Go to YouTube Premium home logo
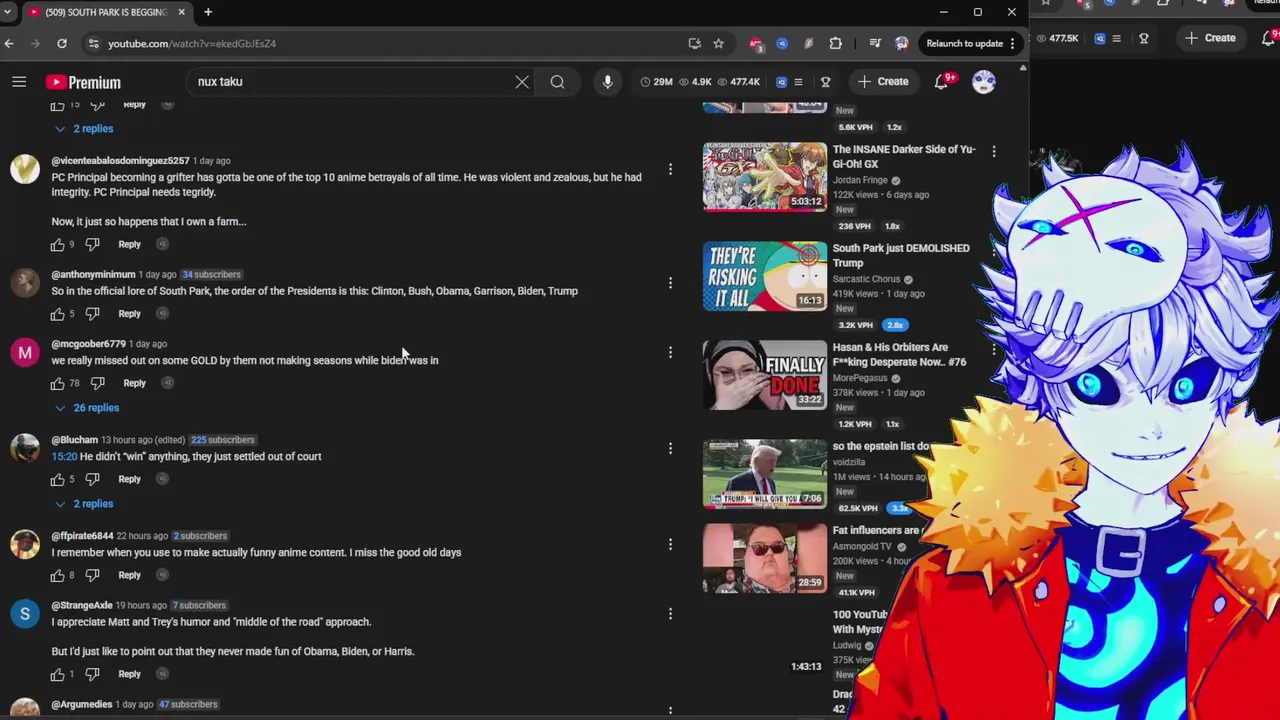This screenshot has width=1280, height=720. 83,82
